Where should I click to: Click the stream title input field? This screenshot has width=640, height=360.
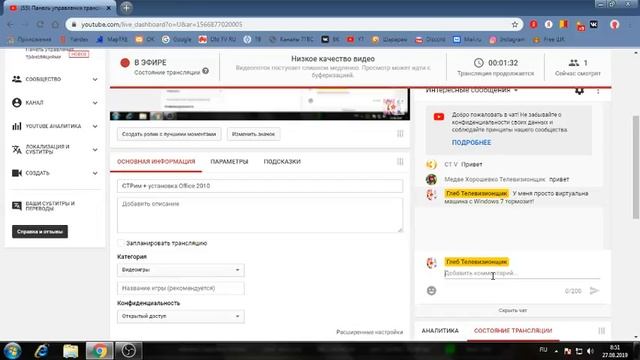pos(260,186)
